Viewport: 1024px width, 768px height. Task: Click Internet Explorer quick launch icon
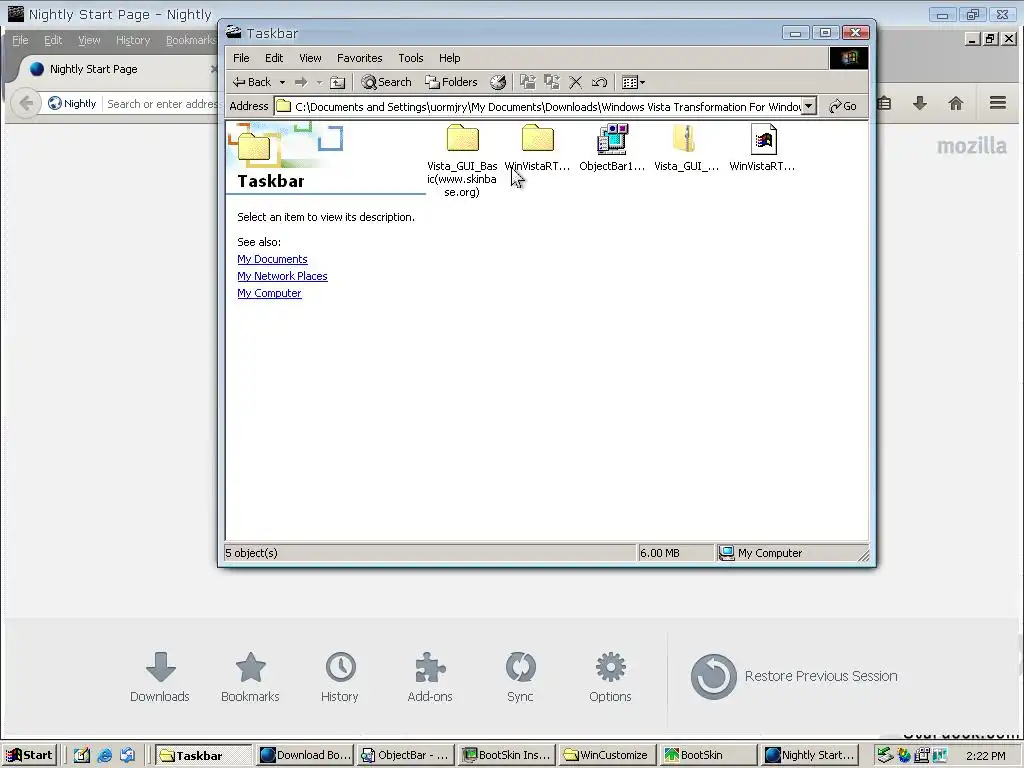[x=104, y=756]
